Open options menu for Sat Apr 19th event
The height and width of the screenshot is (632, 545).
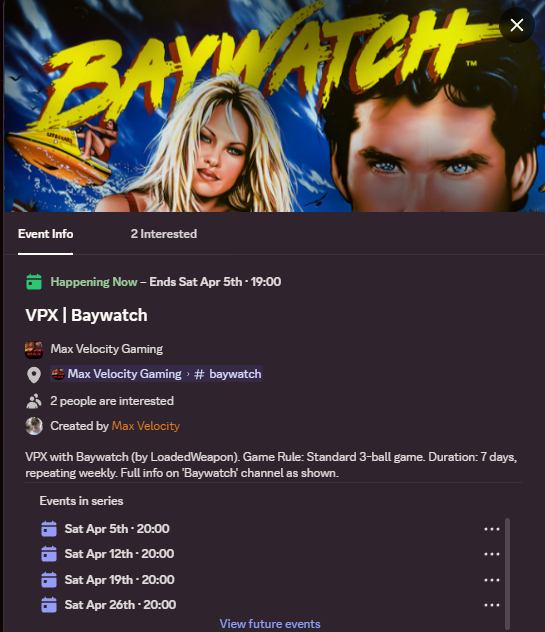(x=492, y=580)
